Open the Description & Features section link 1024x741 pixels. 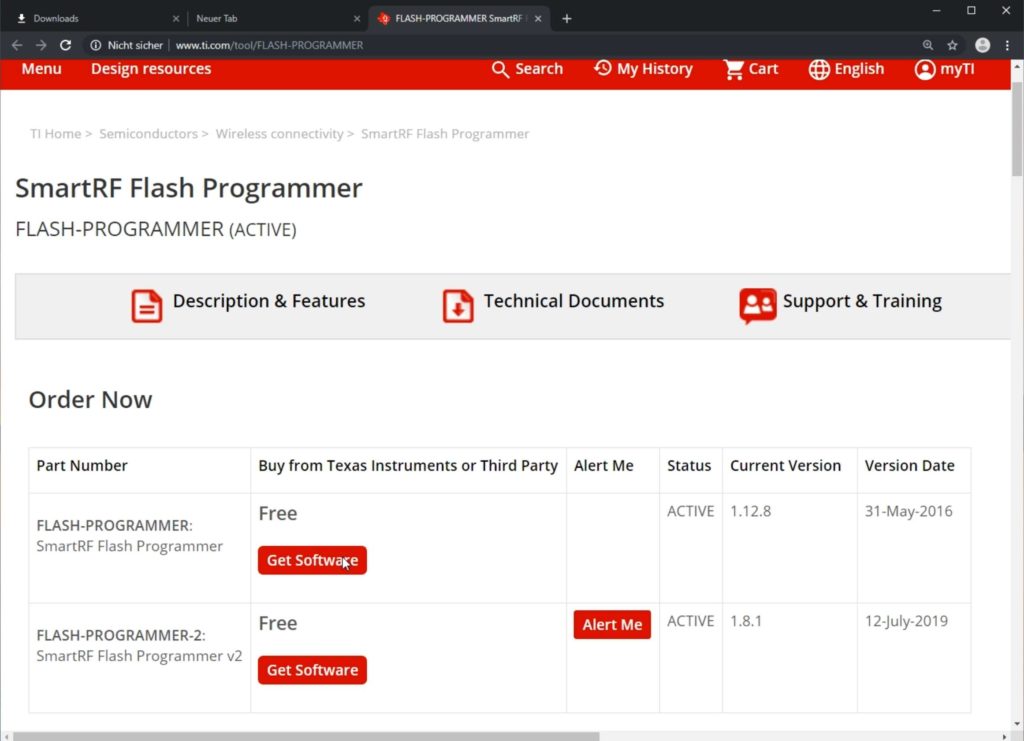click(x=268, y=301)
